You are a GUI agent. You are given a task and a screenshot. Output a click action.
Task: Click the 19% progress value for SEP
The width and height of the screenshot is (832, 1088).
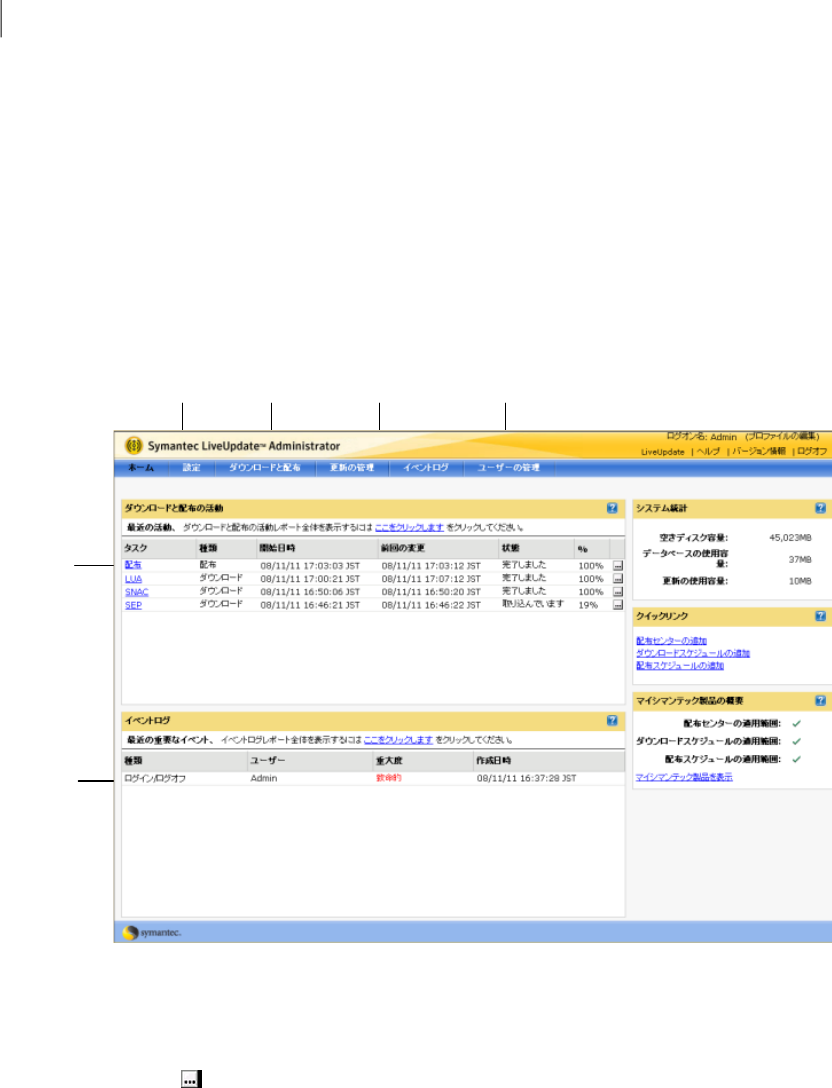588,605
